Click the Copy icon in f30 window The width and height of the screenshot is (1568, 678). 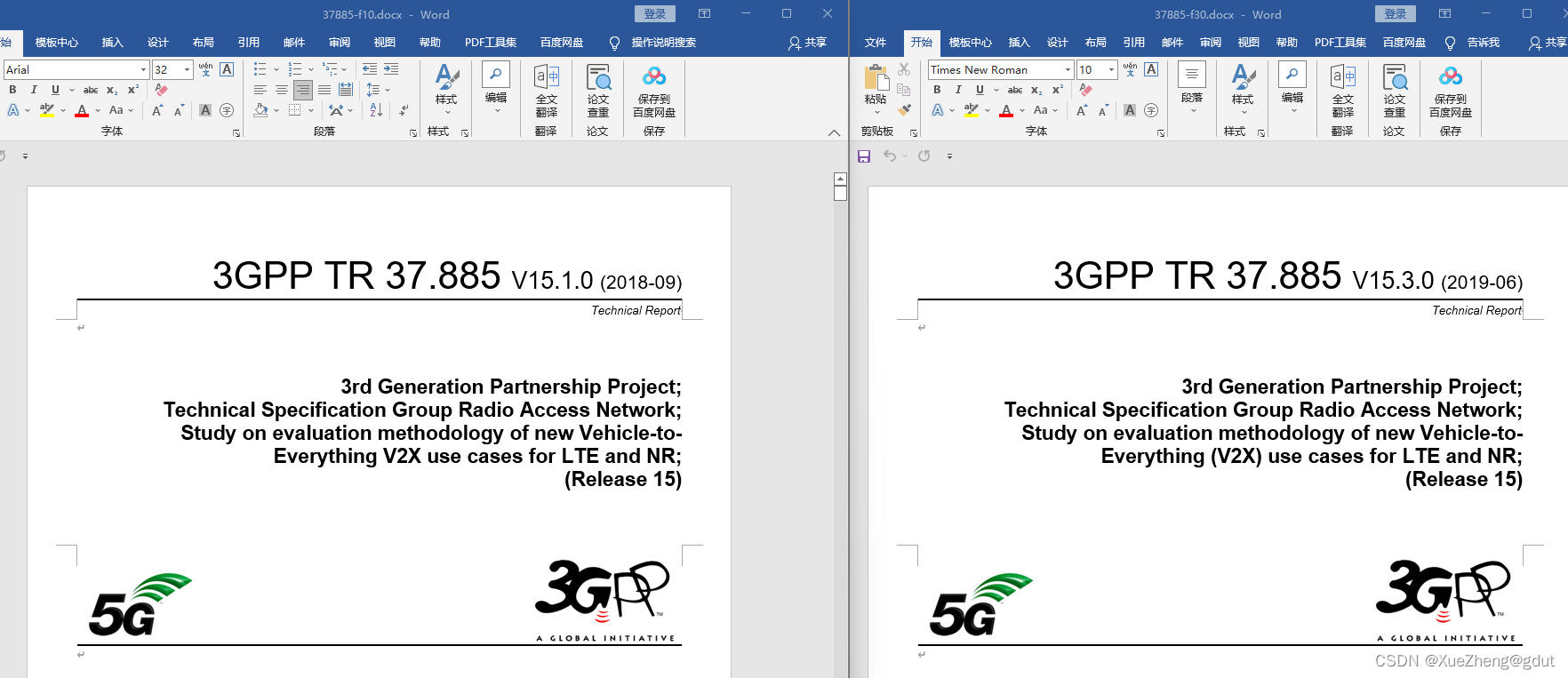pyautogui.click(x=904, y=90)
